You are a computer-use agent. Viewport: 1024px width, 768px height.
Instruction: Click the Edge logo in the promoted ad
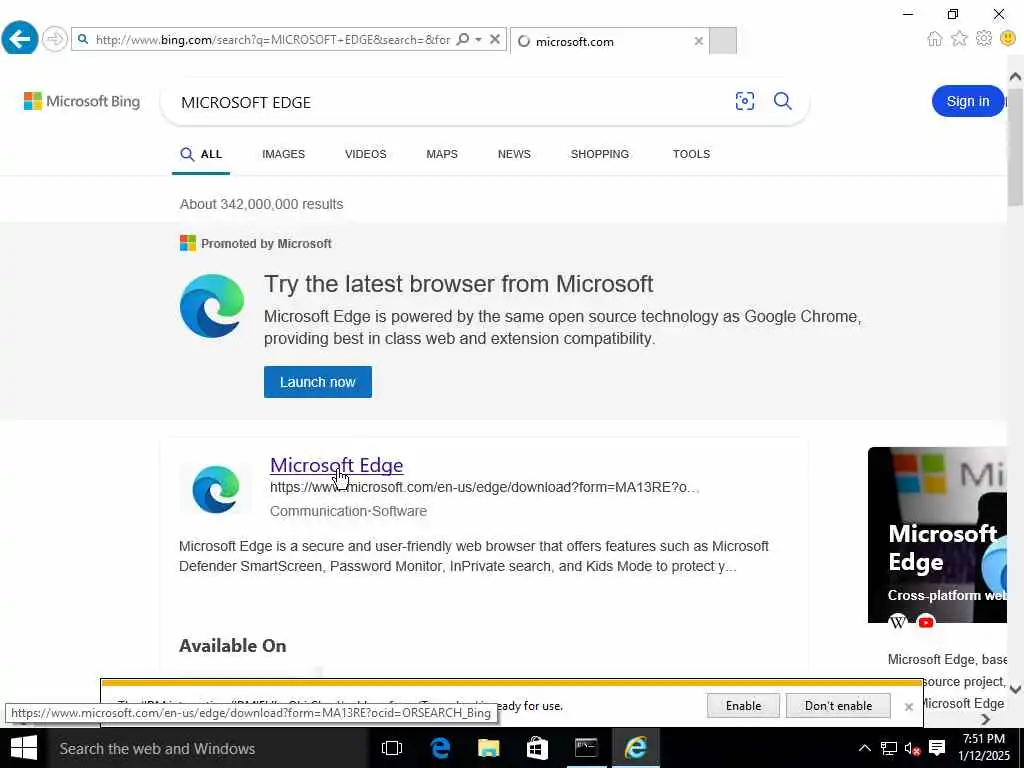click(x=212, y=306)
